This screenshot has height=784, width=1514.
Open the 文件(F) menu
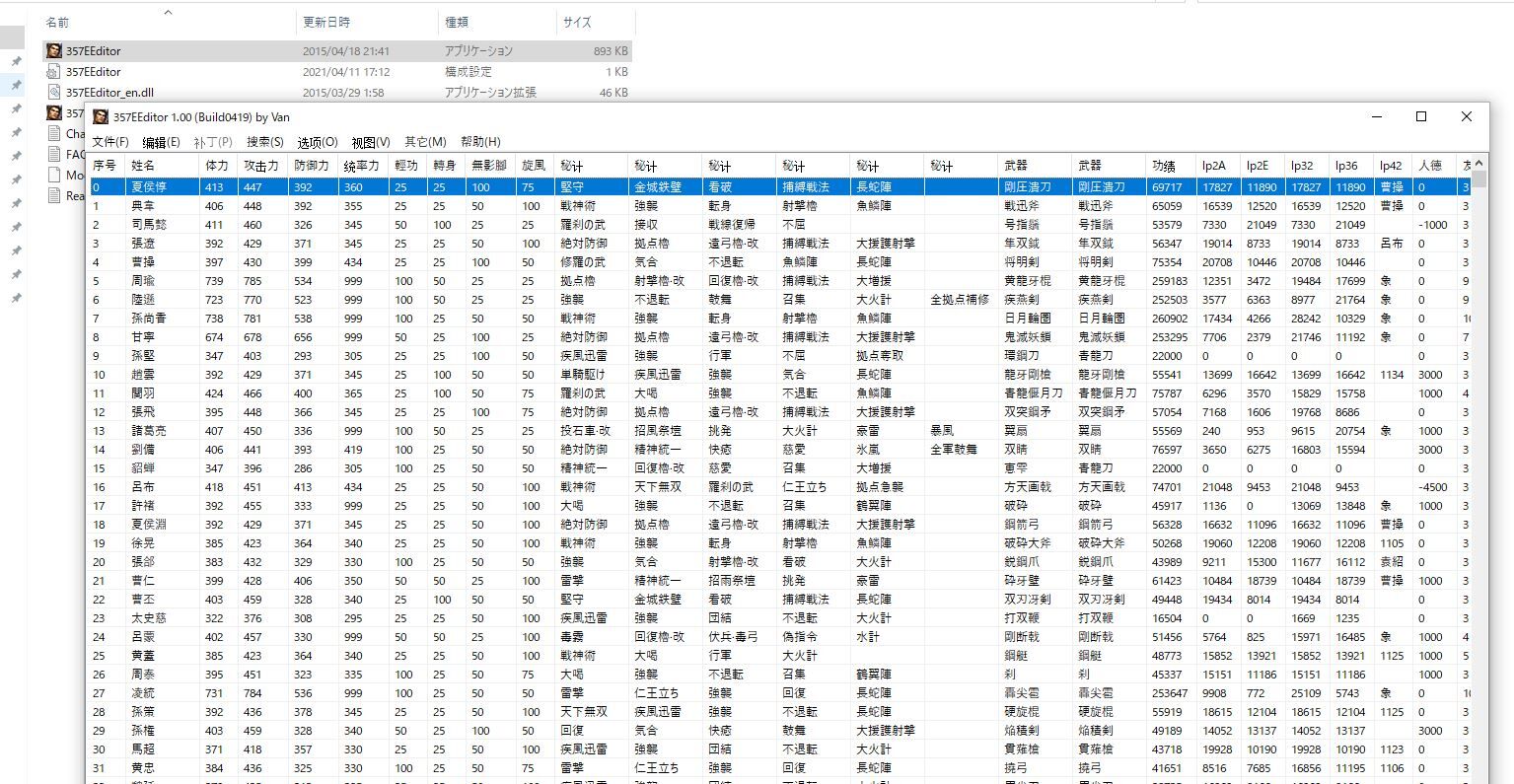click(x=108, y=141)
